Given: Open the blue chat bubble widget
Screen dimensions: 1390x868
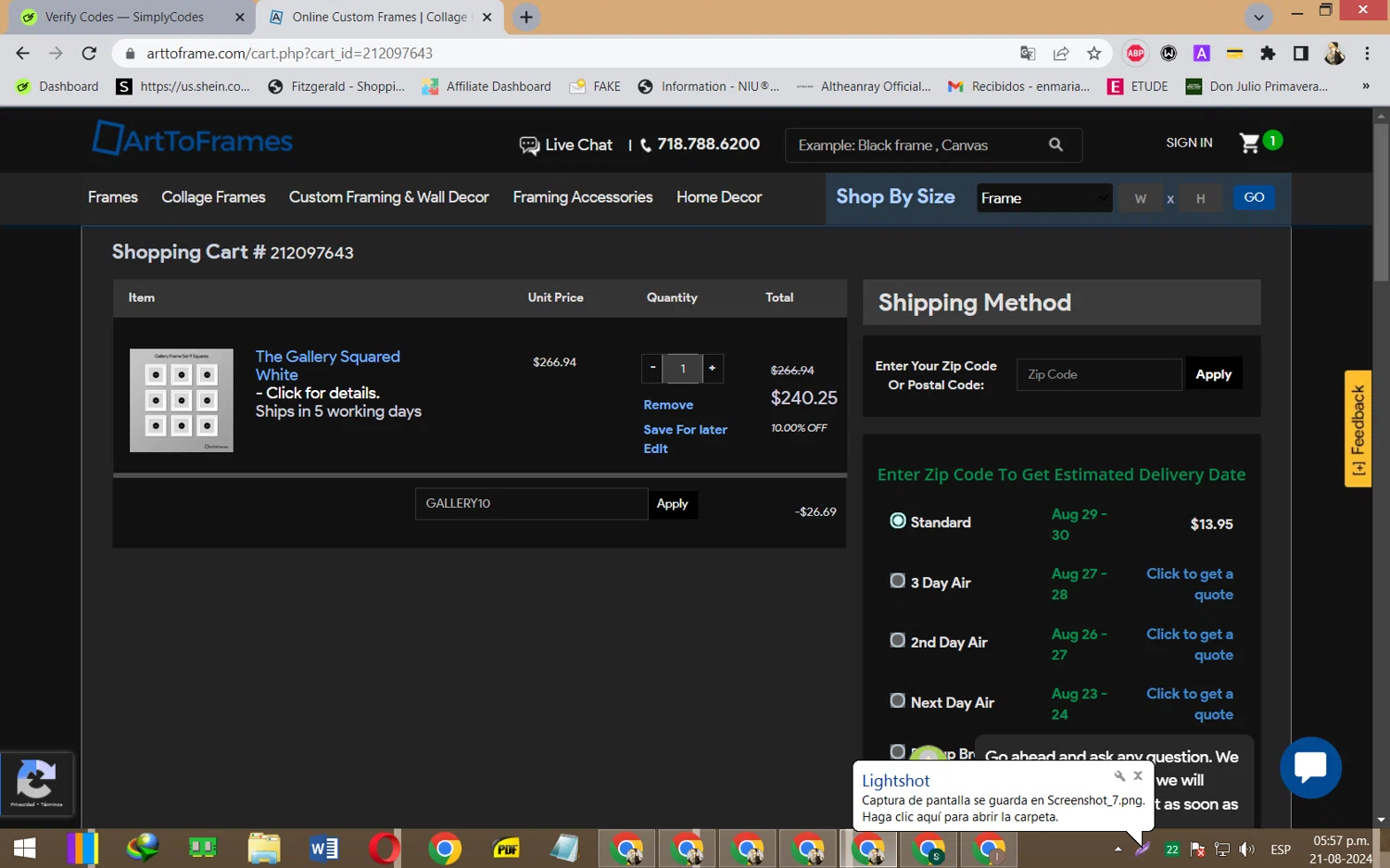Looking at the screenshot, I should (1310, 767).
